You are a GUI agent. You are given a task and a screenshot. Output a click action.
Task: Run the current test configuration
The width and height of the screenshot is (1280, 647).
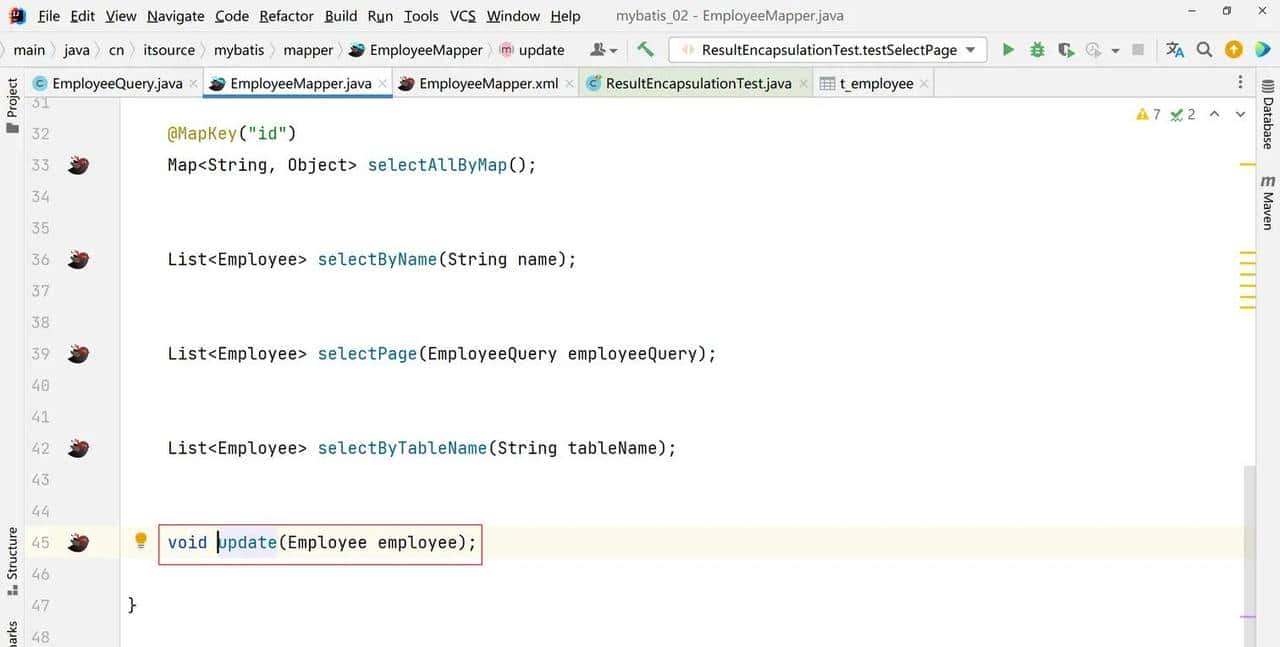[1008, 49]
